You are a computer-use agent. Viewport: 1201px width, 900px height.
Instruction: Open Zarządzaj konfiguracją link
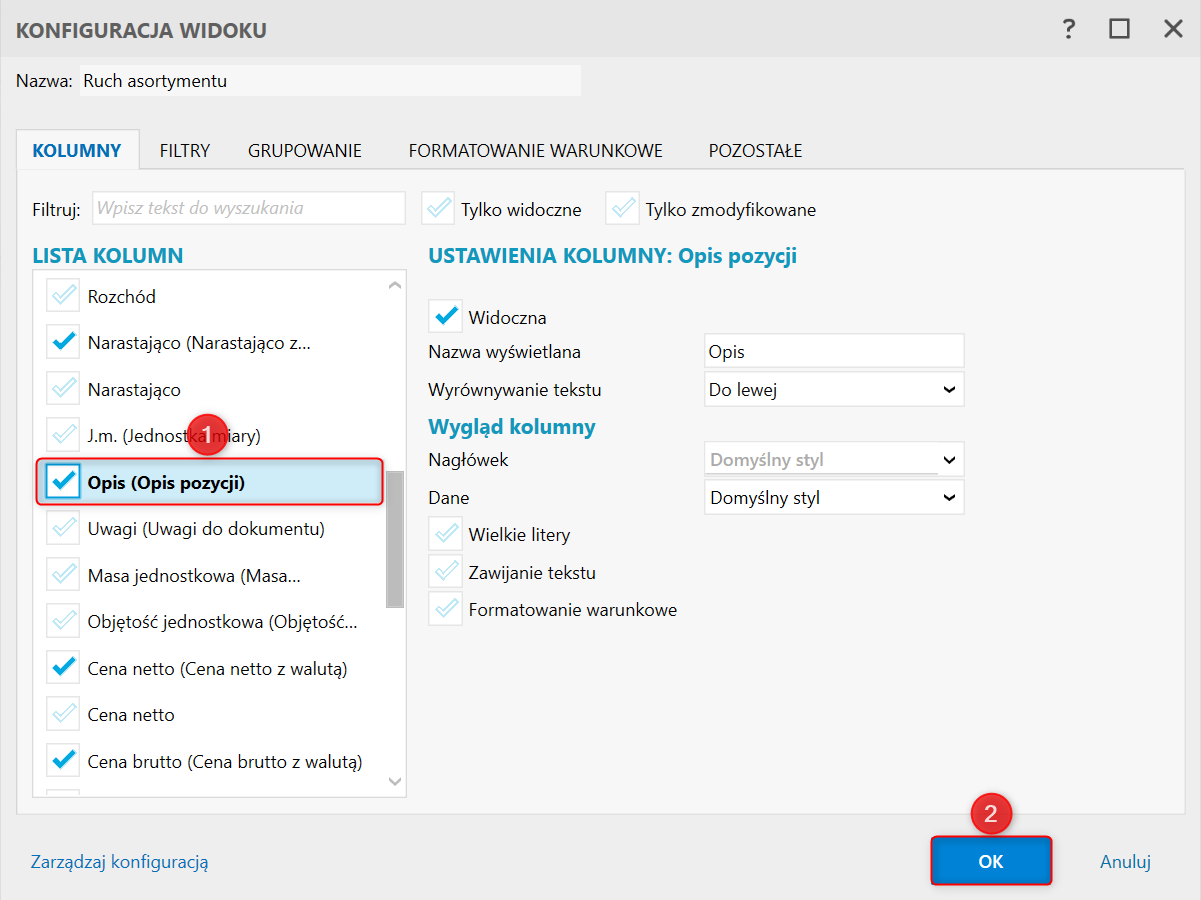click(120, 861)
